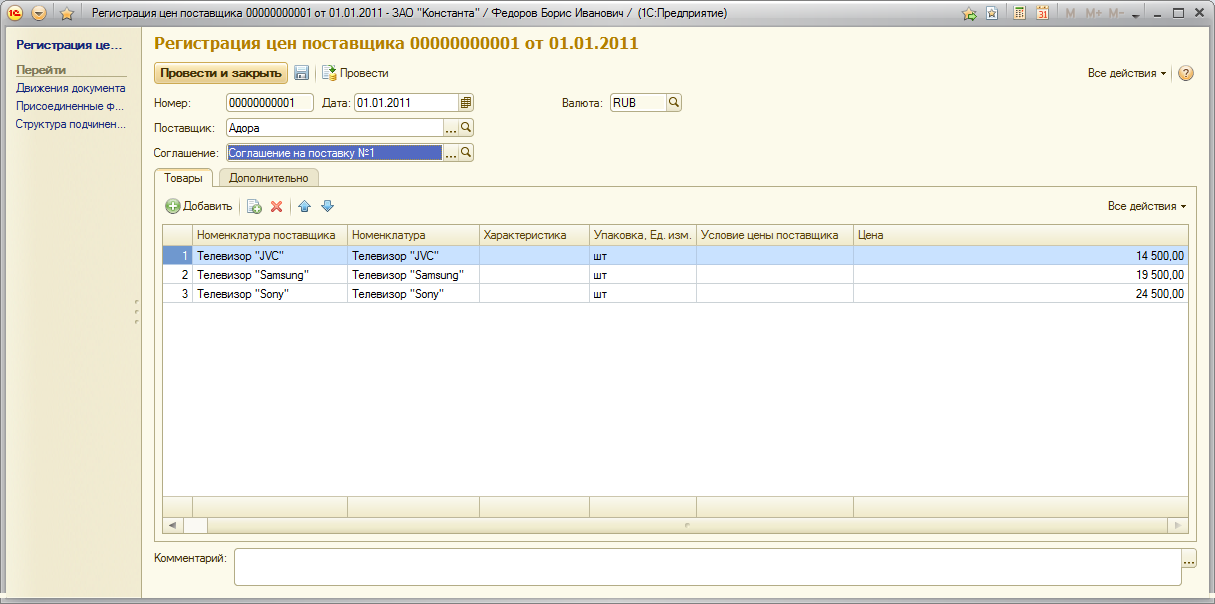This screenshot has width=1215, height=604.
Task: Click the 'Дата' input field
Action: click(x=407, y=102)
